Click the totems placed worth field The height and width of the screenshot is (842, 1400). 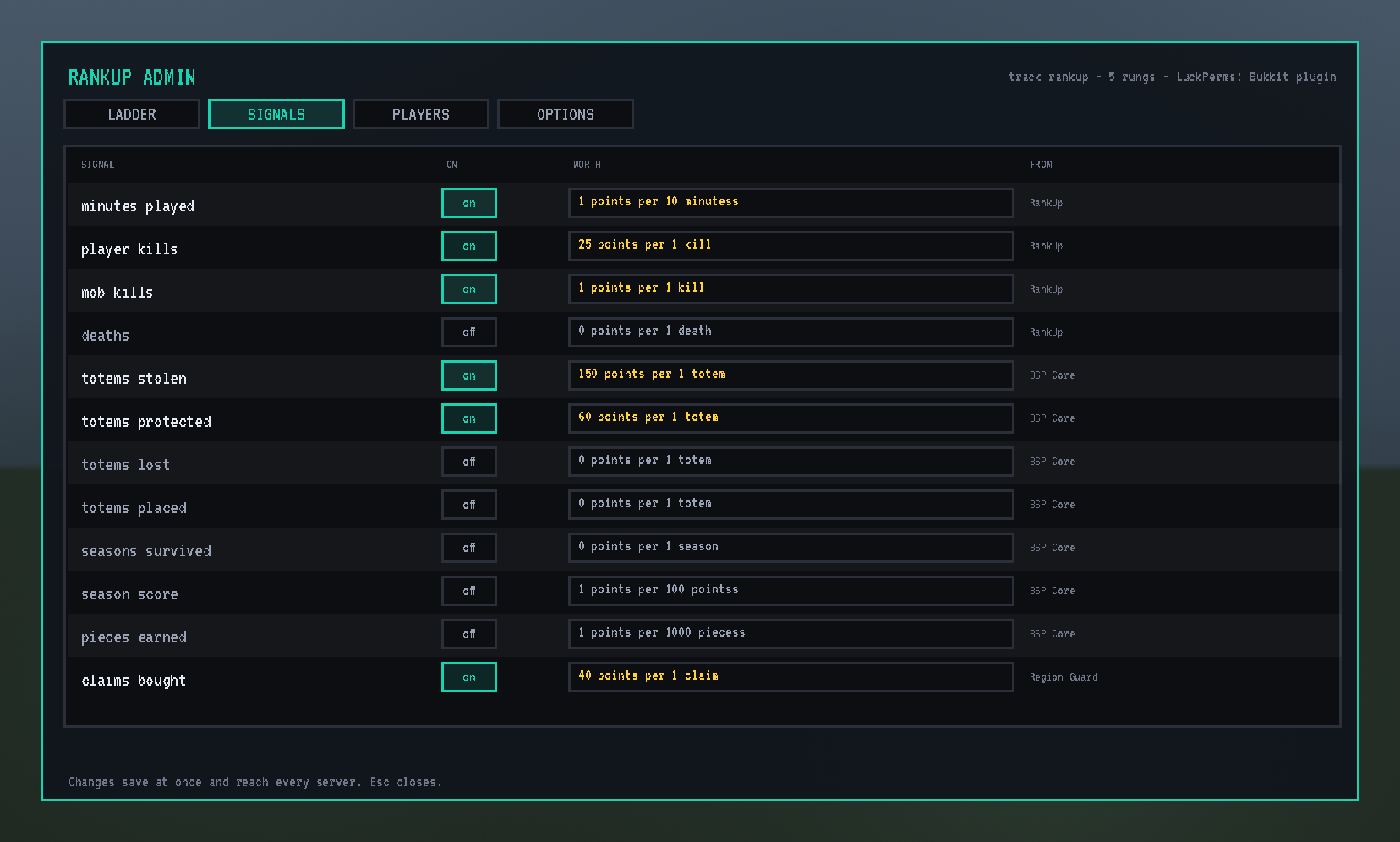[x=791, y=505]
